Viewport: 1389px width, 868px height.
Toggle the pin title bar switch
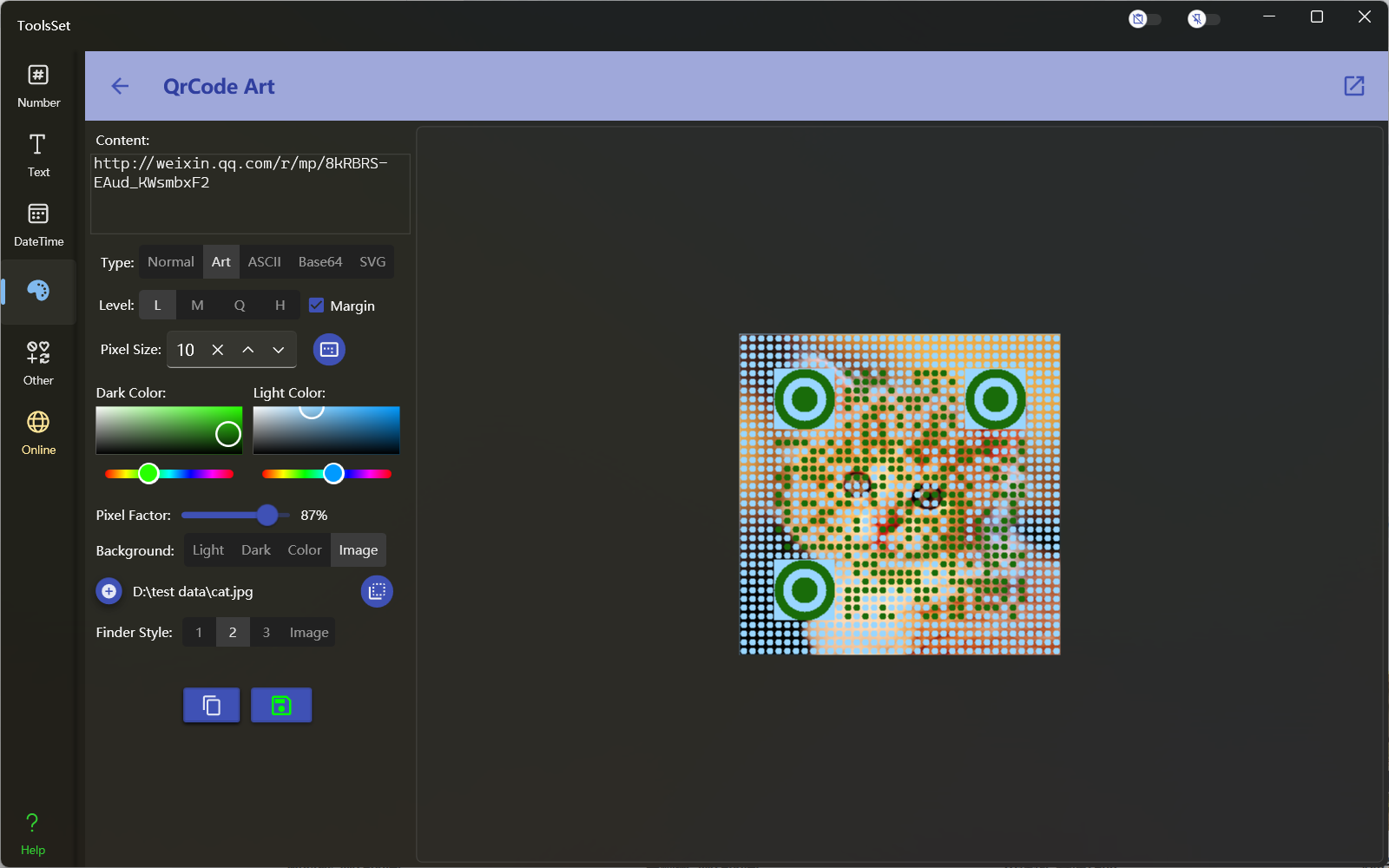[1203, 19]
